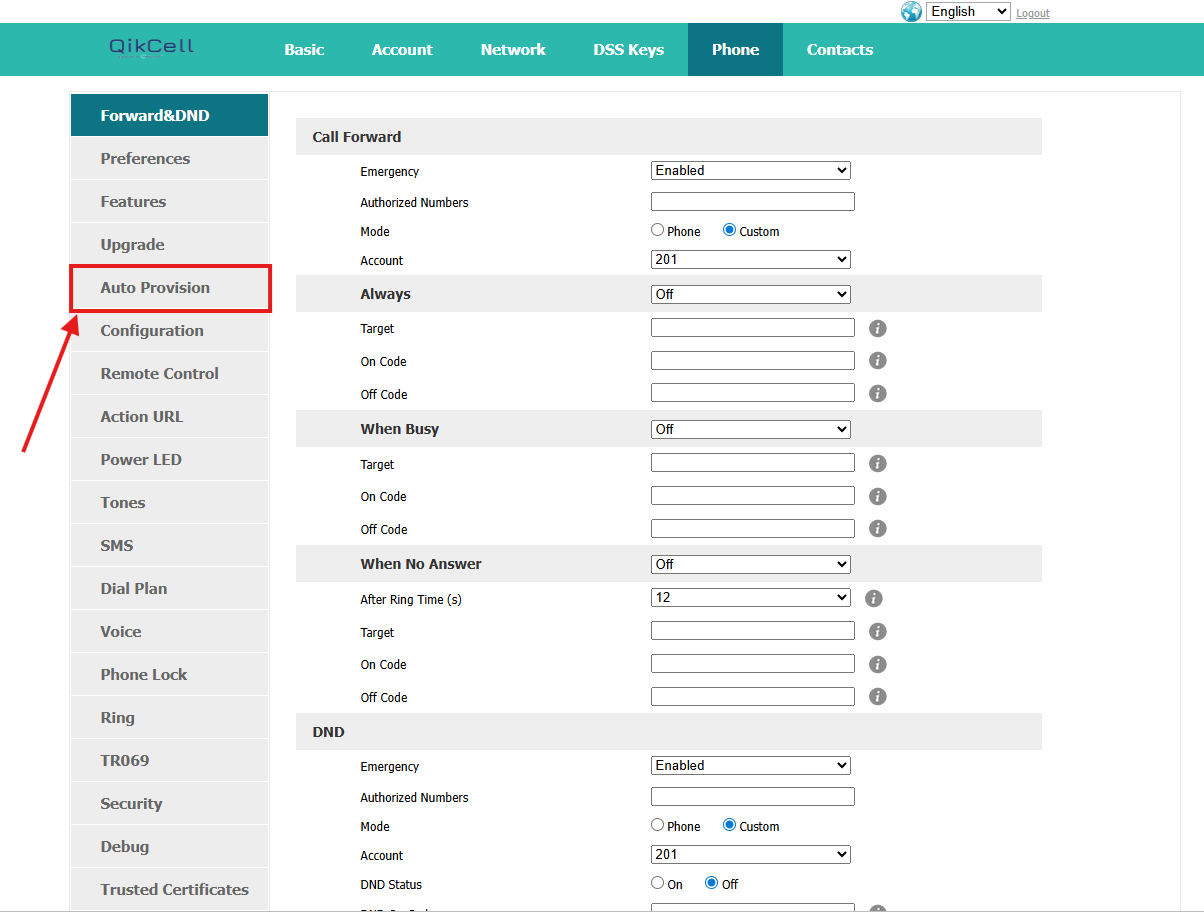Click info icon beside Always On Code

pyautogui.click(x=878, y=361)
